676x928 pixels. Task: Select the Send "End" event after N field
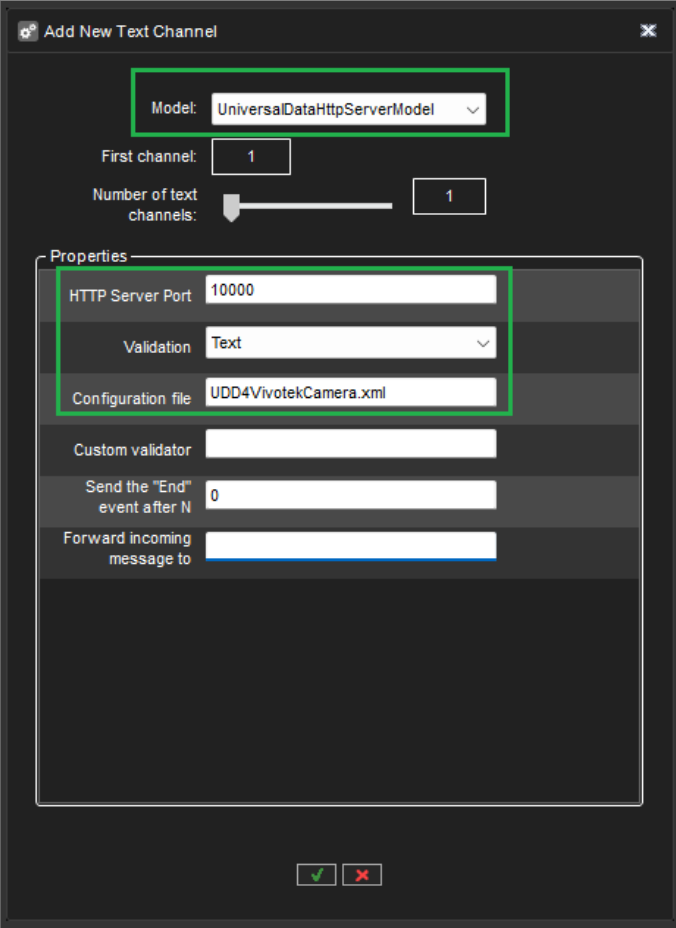point(350,496)
